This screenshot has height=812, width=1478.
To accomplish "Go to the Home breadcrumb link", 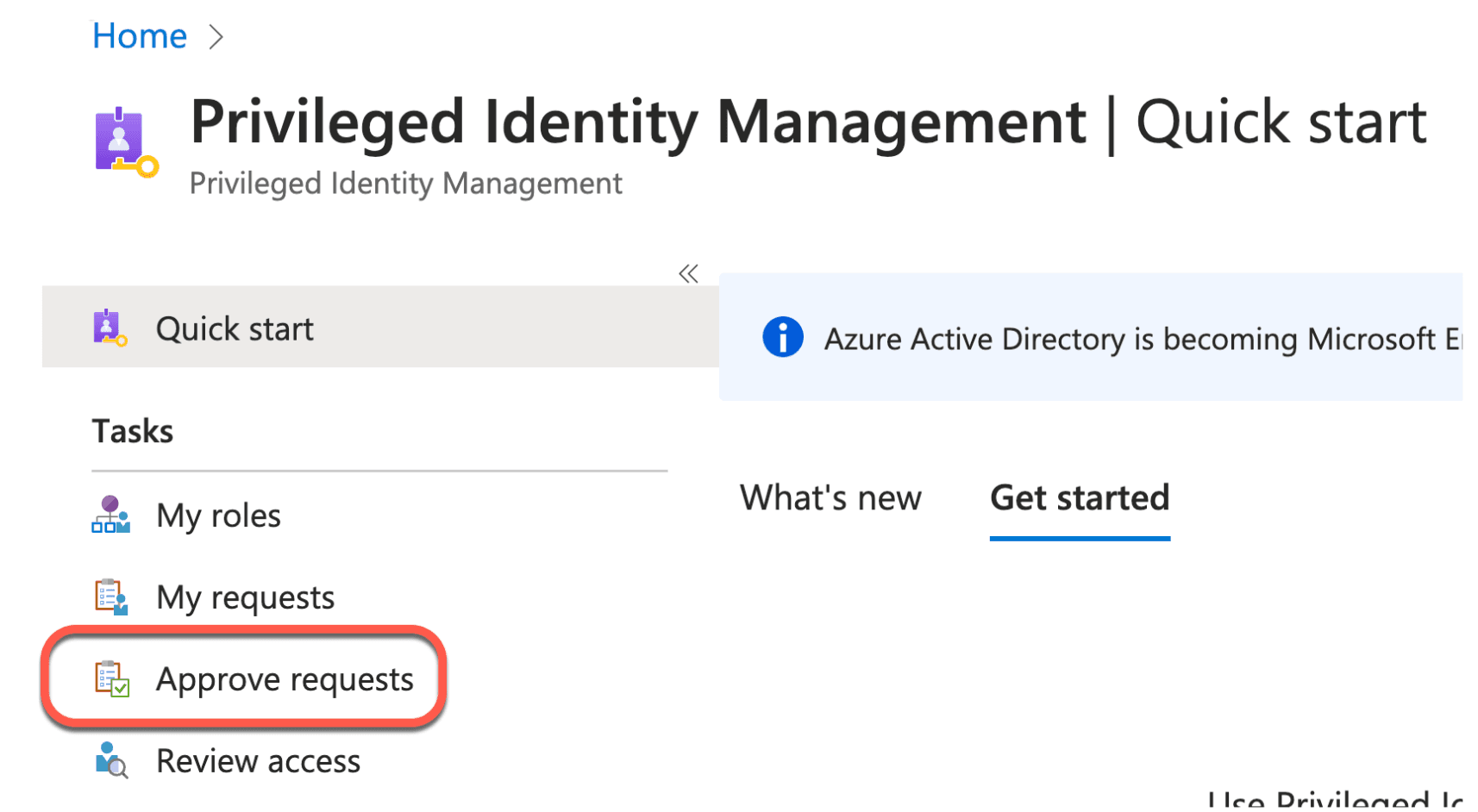I will (x=139, y=36).
